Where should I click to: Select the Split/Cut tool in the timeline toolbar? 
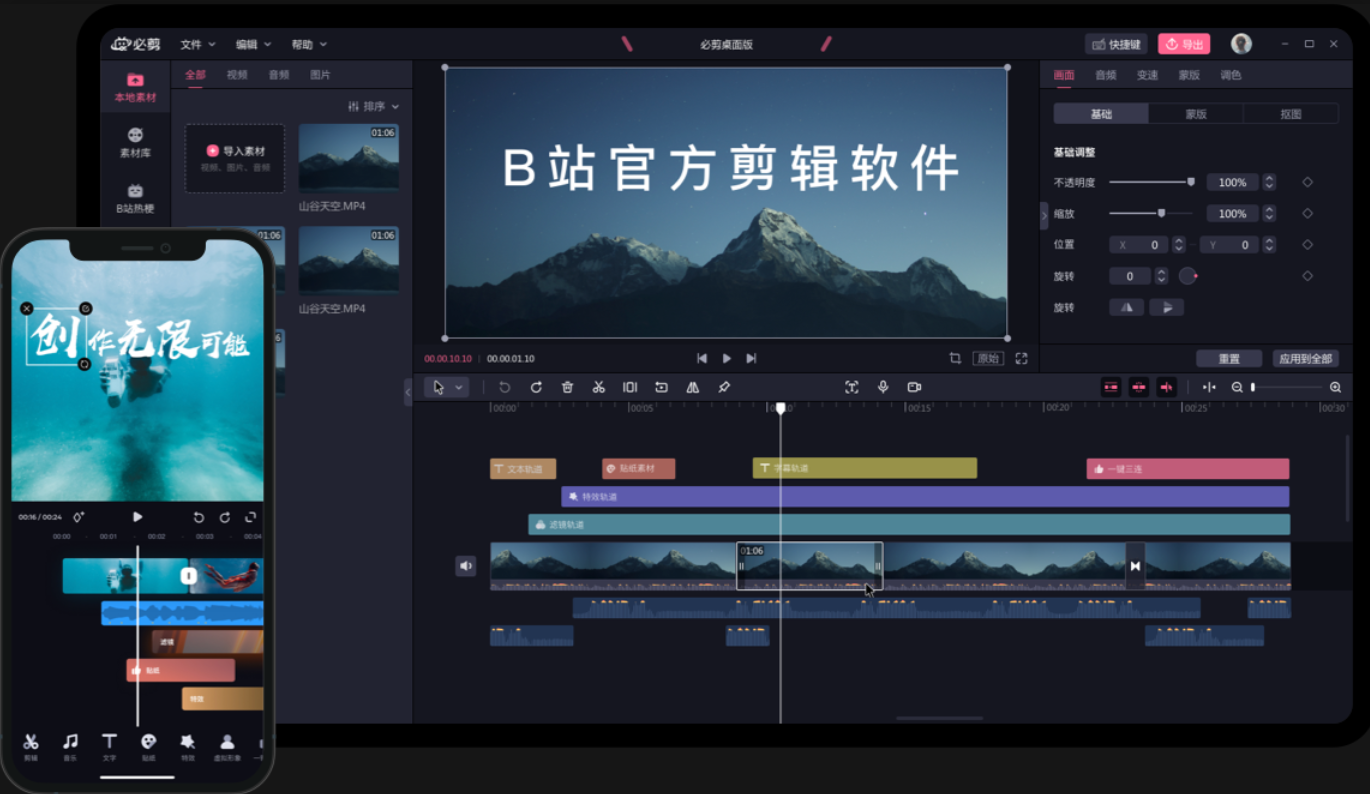coord(598,387)
